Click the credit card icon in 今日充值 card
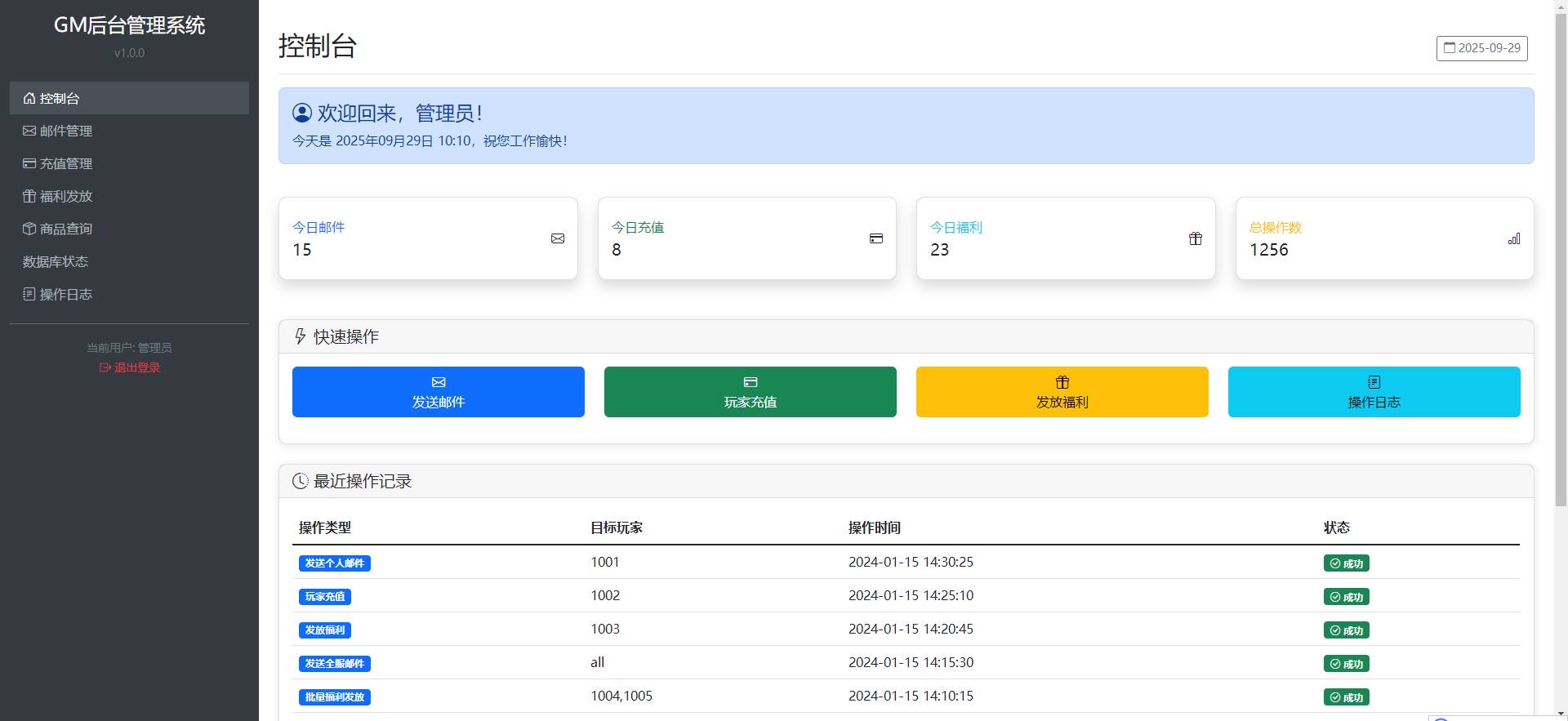This screenshot has width=1568, height=721. 876,238
